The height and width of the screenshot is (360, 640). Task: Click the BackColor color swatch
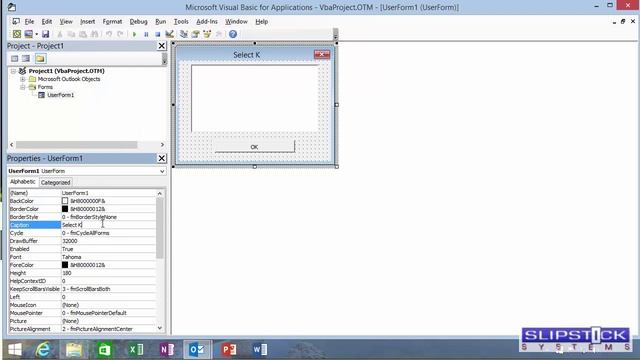point(65,201)
